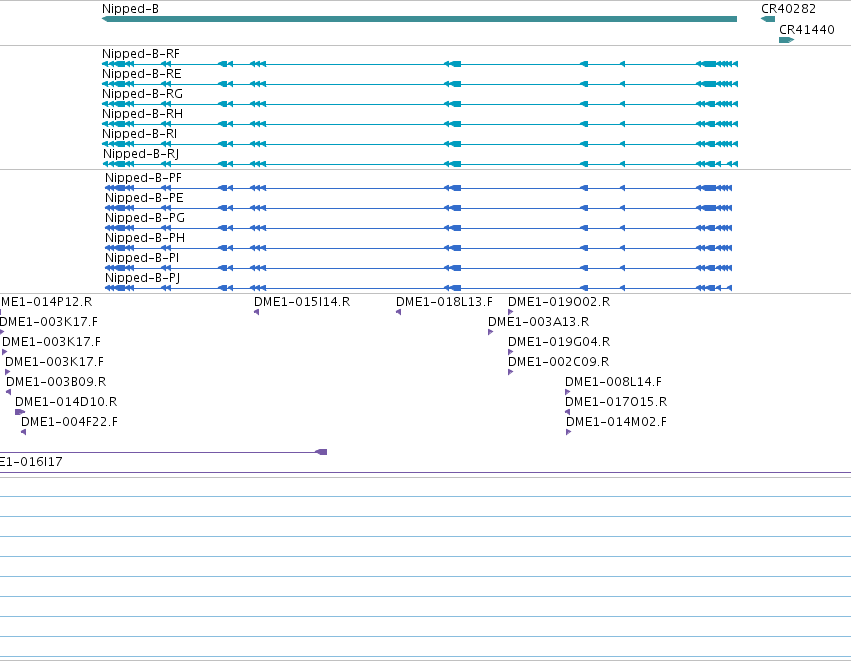851x661 pixels.
Task: Click the DME1-015I14.R clone label
Action: click(x=302, y=302)
